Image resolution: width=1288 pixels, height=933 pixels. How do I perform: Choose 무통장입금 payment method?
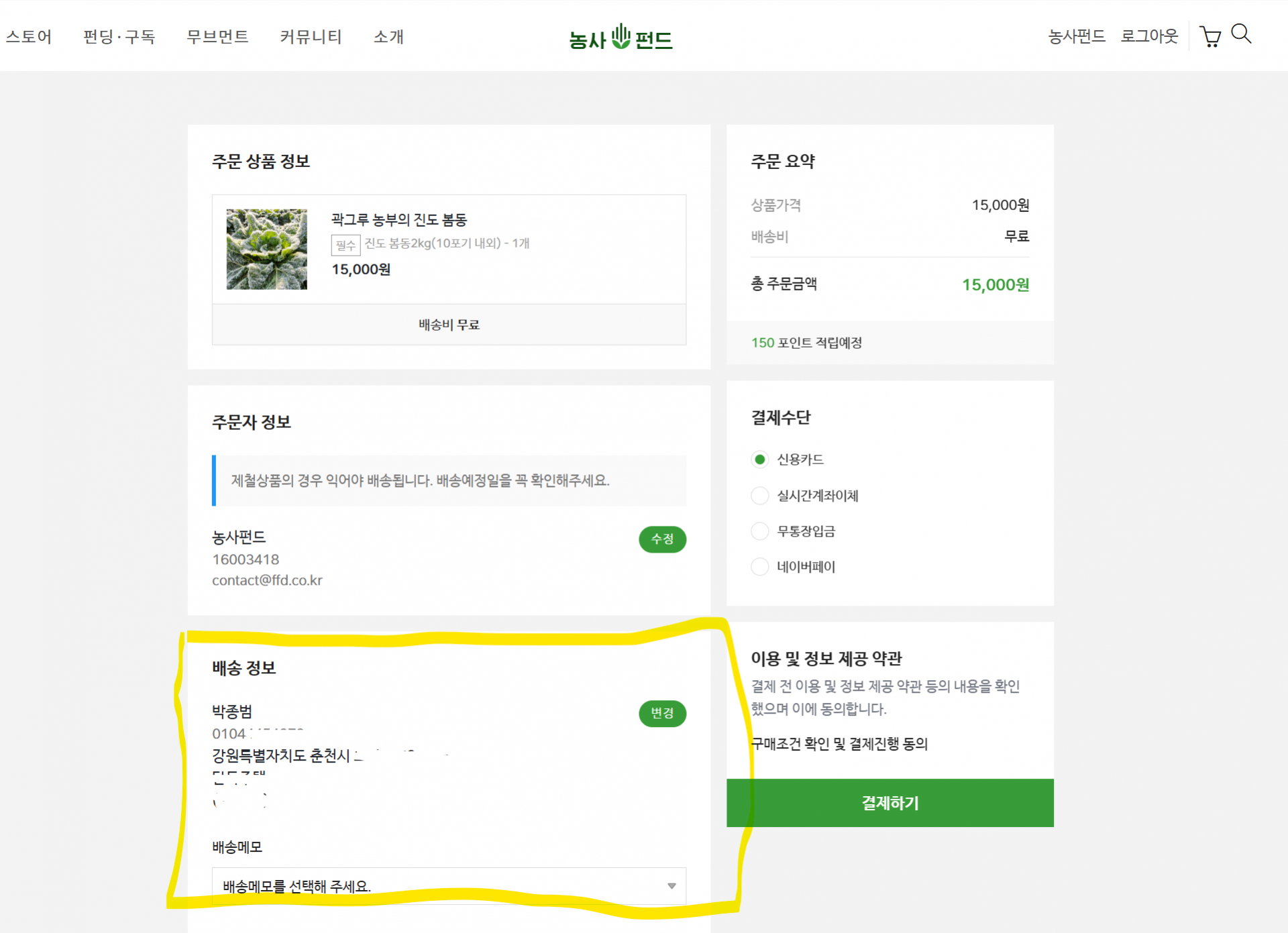(759, 531)
